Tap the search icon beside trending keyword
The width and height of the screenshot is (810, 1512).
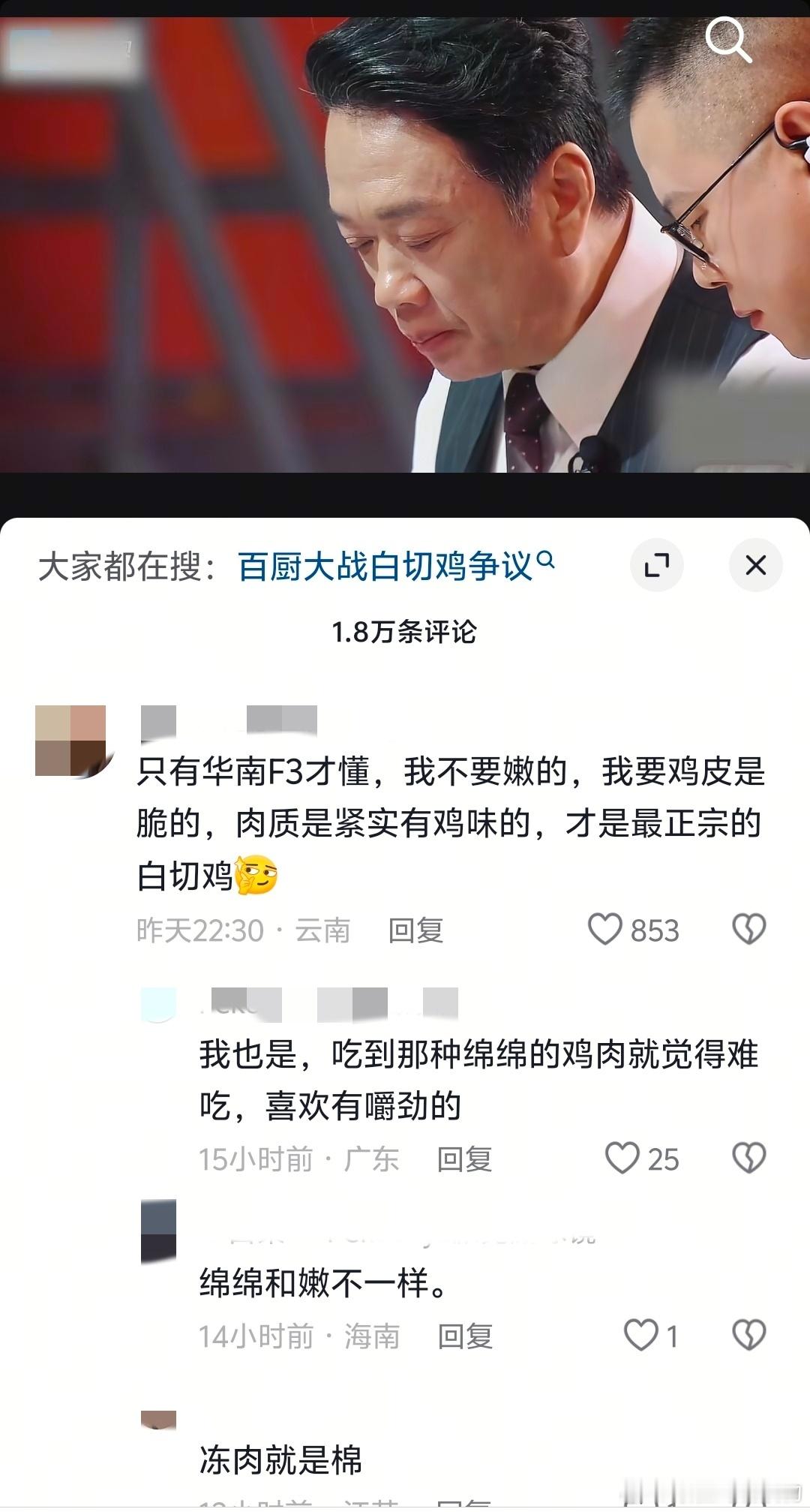point(546,560)
